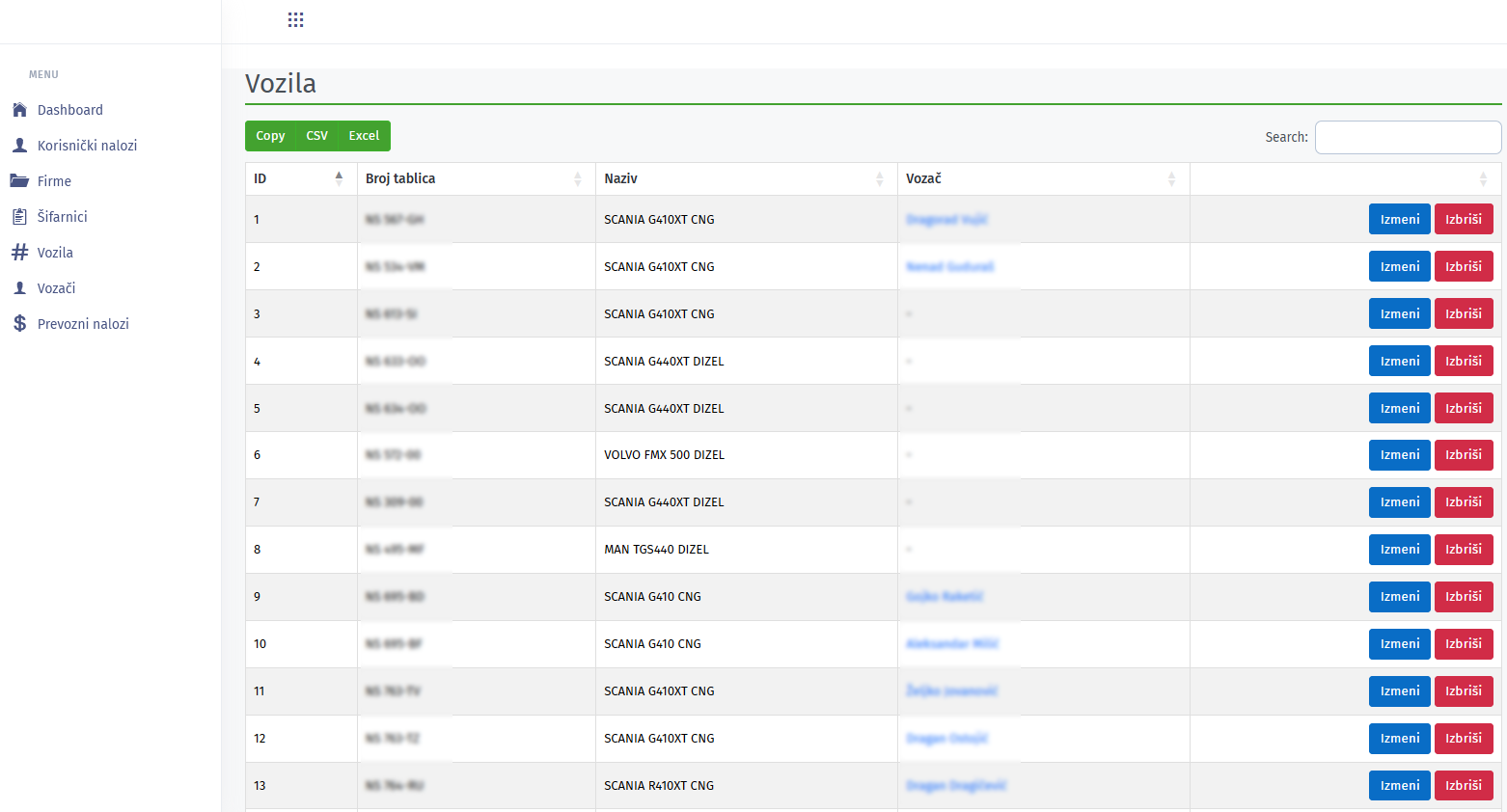Sort by Broj tablica column arrows
1507x812 pixels.
click(578, 178)
